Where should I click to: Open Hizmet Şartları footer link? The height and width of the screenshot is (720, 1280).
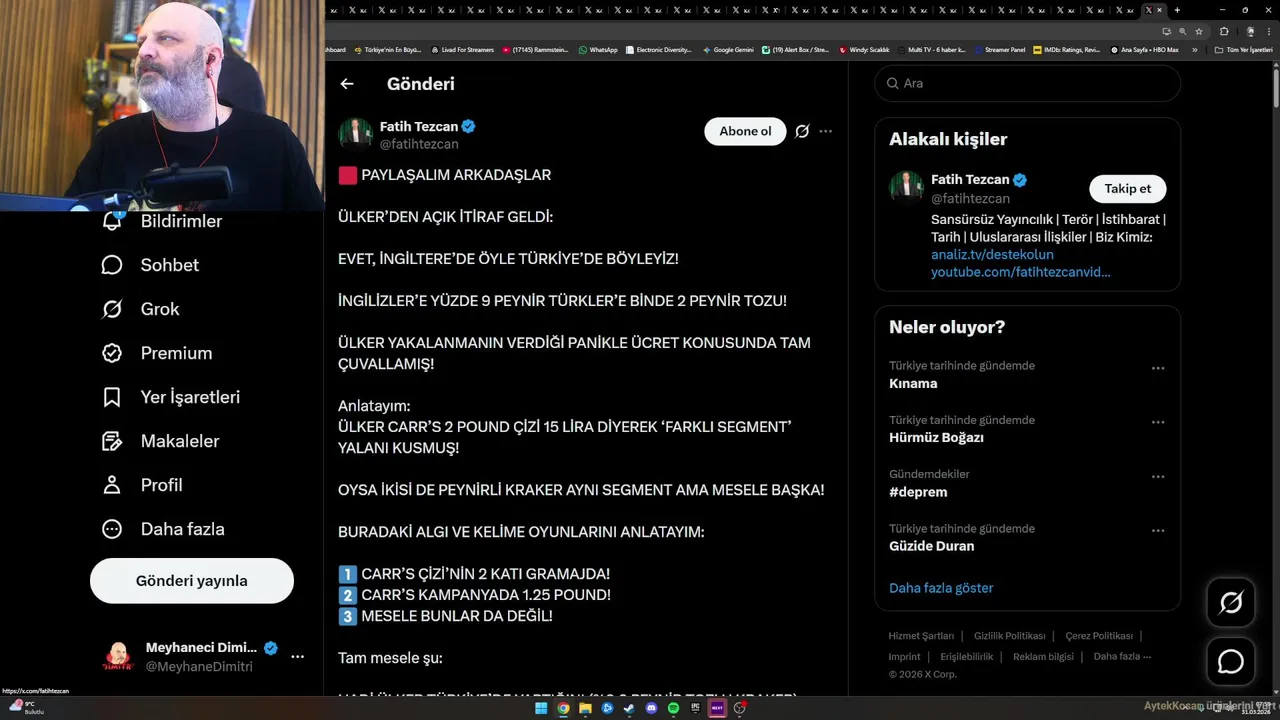click(x=921, y=636)
